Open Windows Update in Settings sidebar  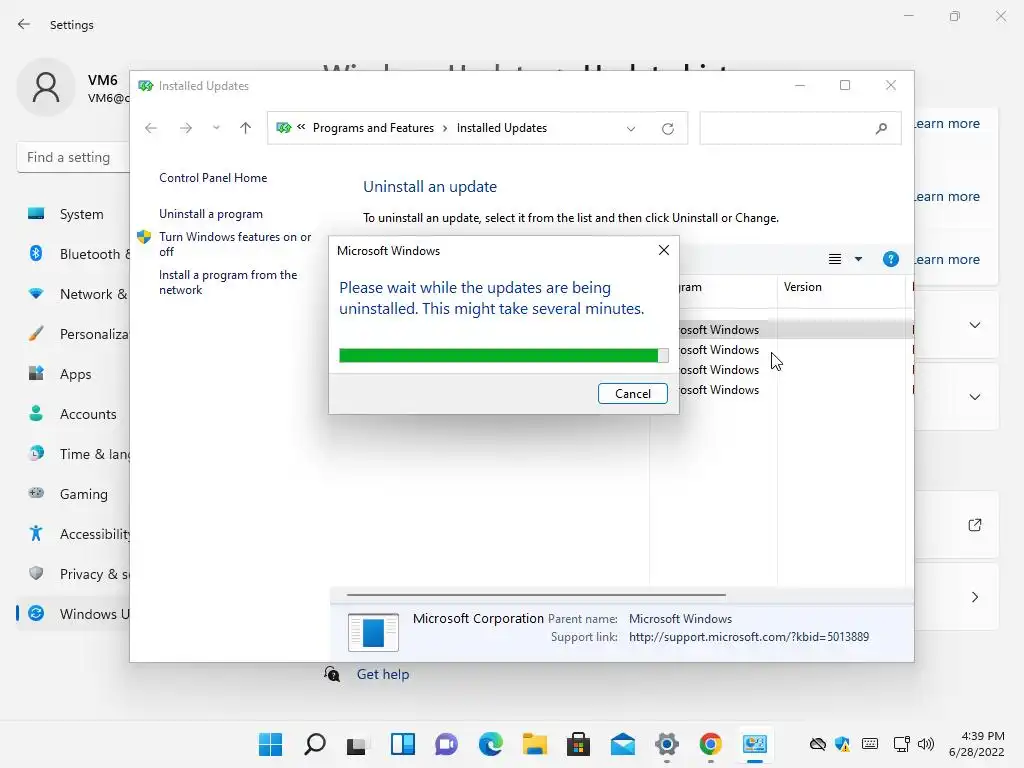click(x=74, y=614)
